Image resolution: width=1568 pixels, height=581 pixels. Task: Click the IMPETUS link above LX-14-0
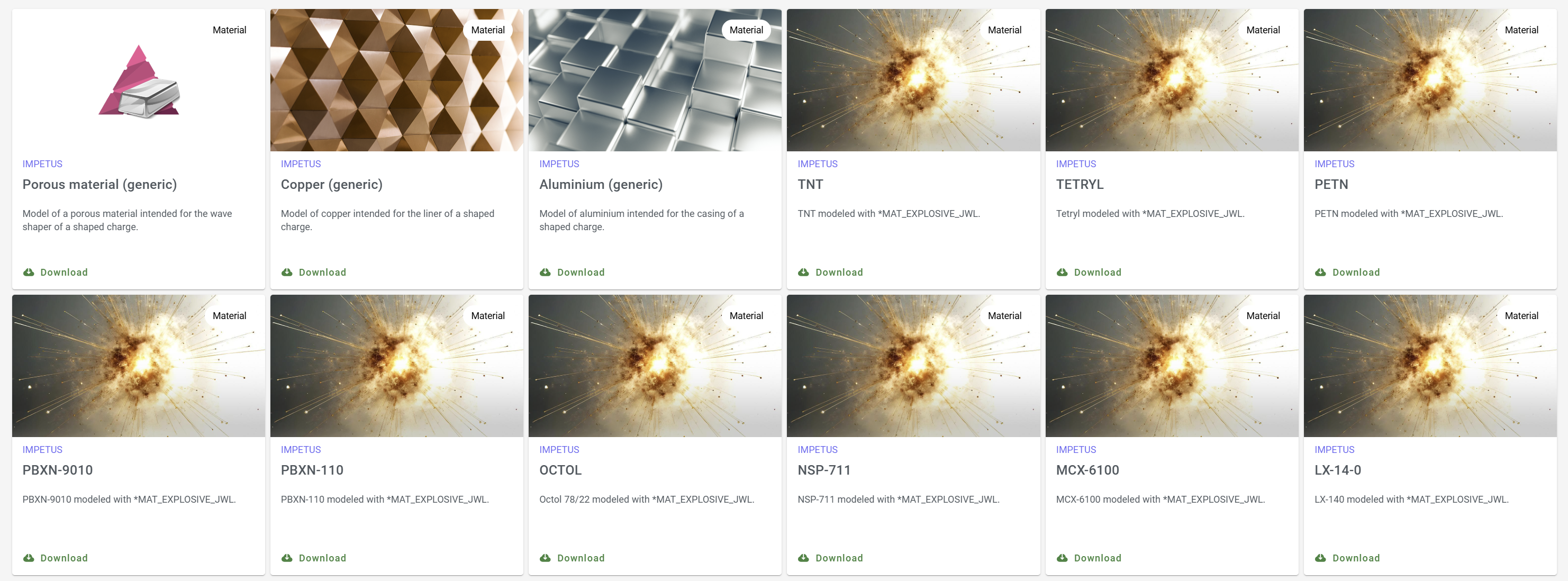click(x=1334, y=450)
